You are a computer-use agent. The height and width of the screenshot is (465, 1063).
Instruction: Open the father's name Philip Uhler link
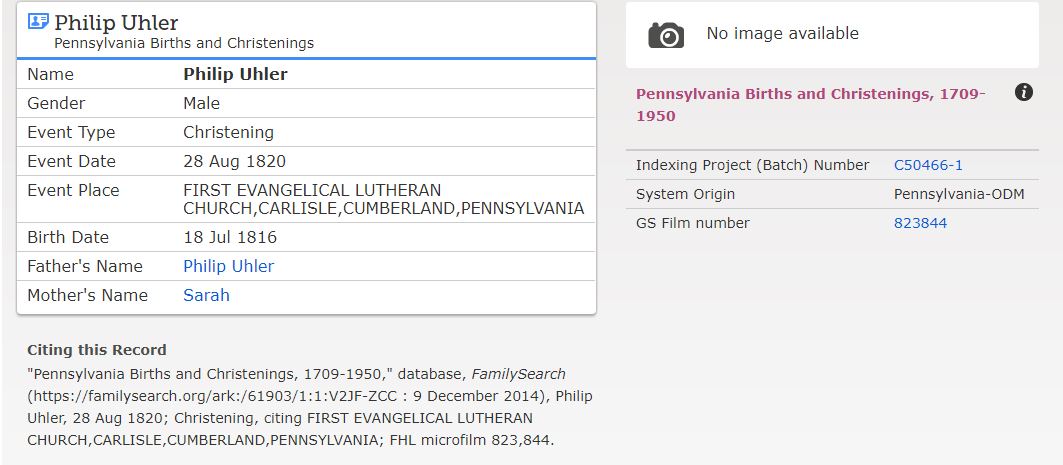click(x=228, y=266)
